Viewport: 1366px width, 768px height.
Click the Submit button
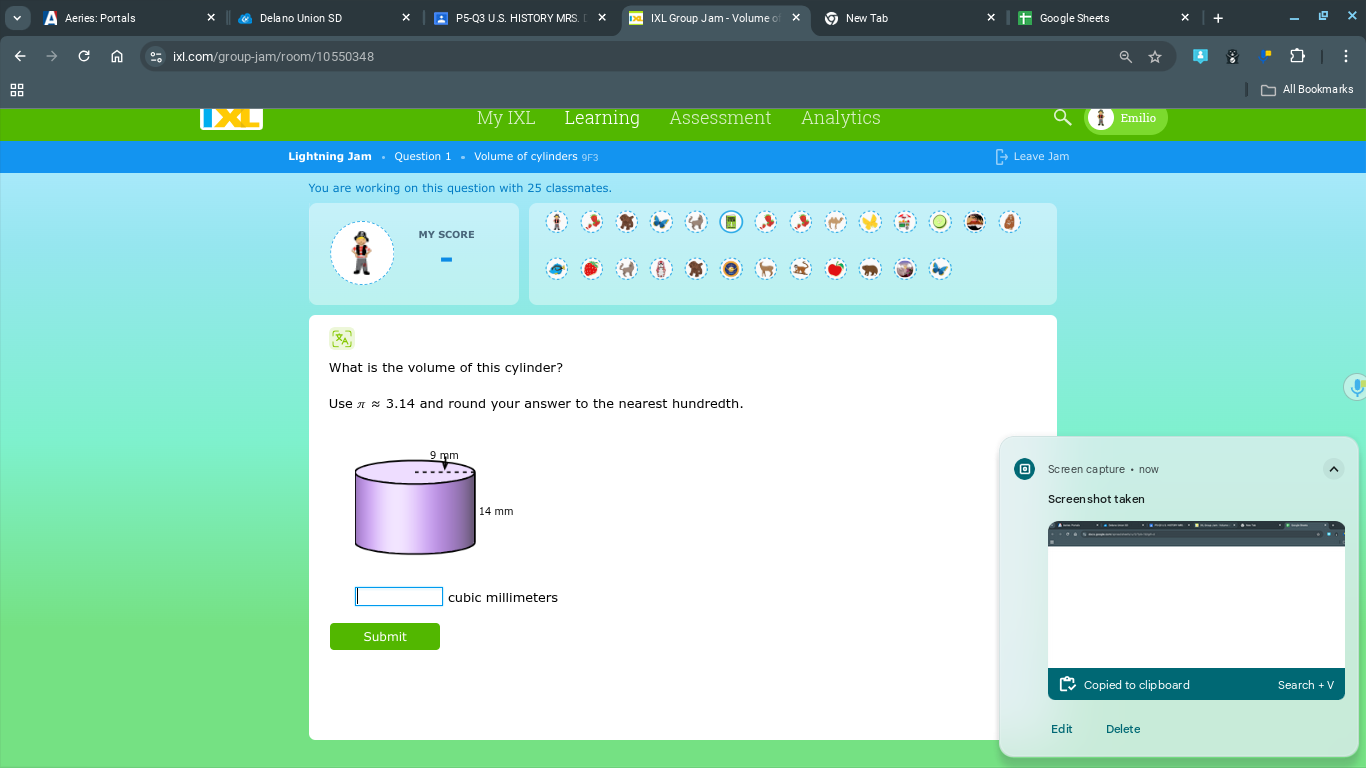(384, 636)
